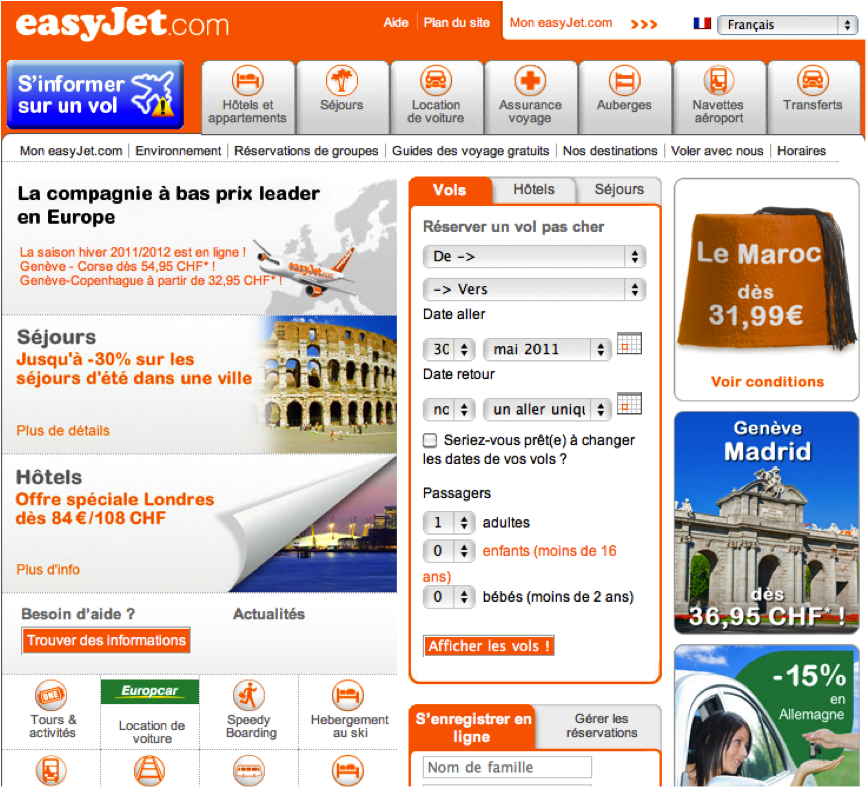Screen dimensions: 867x788
Task: Open Réservations de groupes menu item
Action: pos(306,151)
